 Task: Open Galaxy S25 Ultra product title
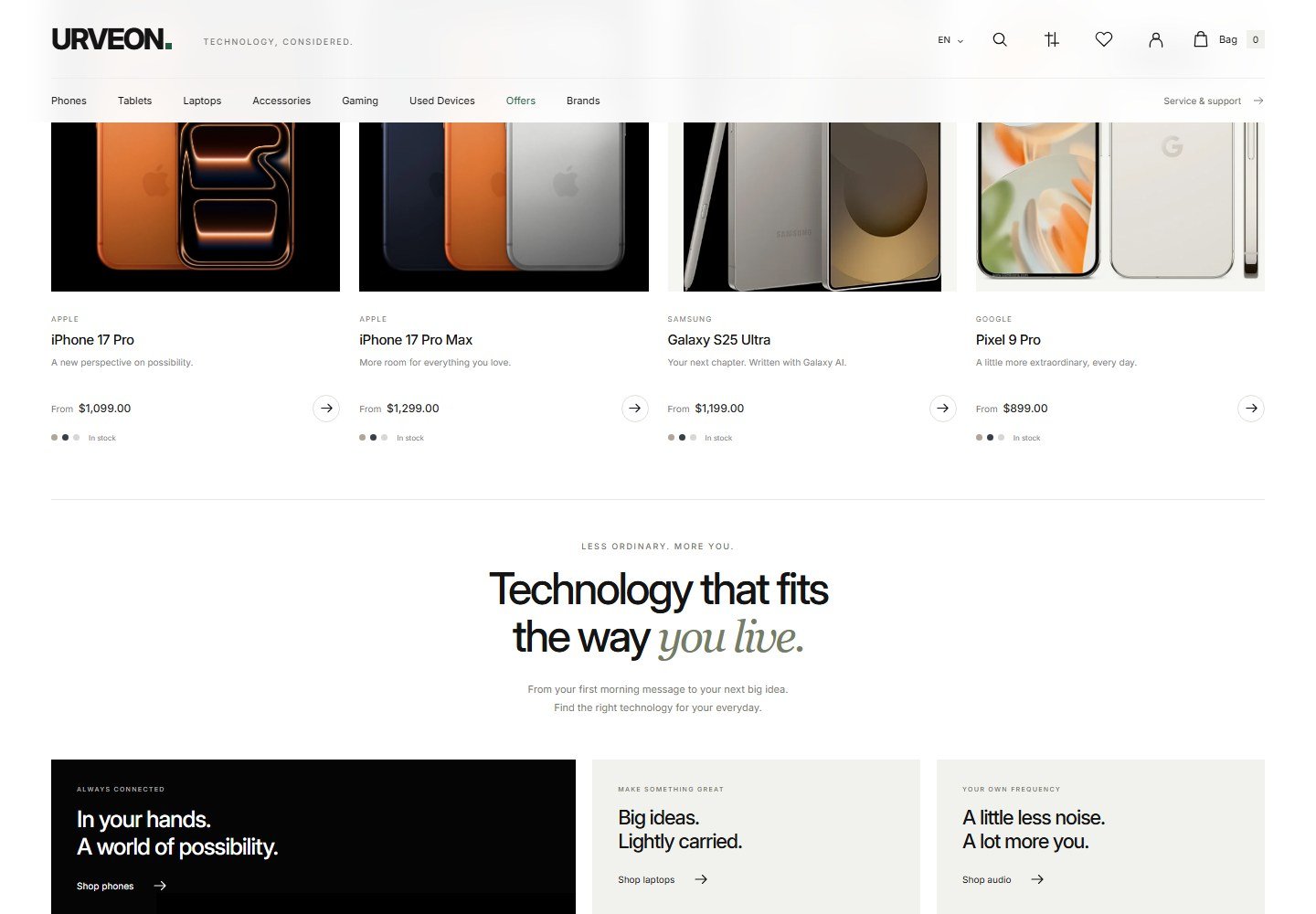pos(719,340)
